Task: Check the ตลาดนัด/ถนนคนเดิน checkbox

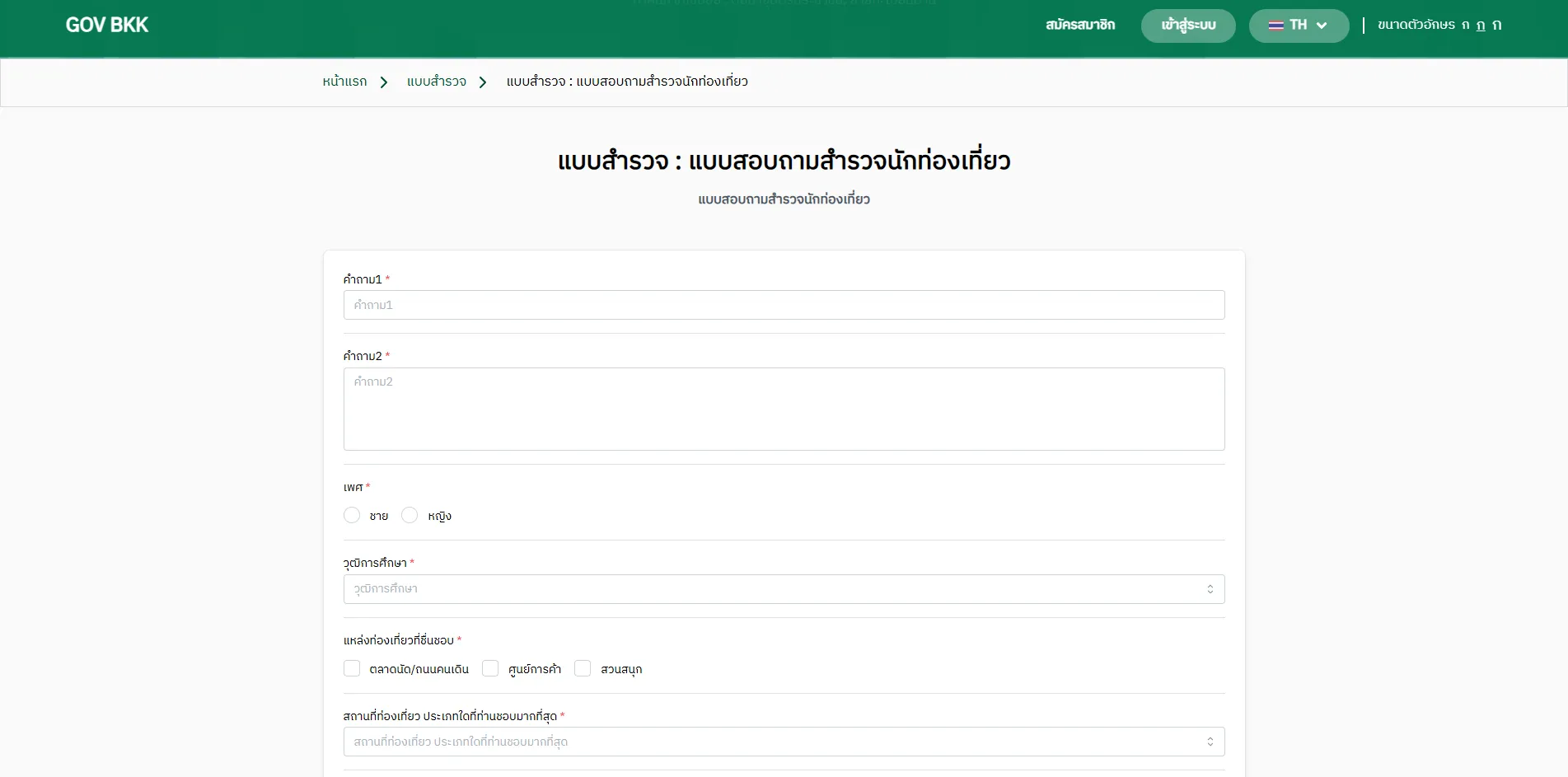Action: pyautogui.click(x=352, y=668)
